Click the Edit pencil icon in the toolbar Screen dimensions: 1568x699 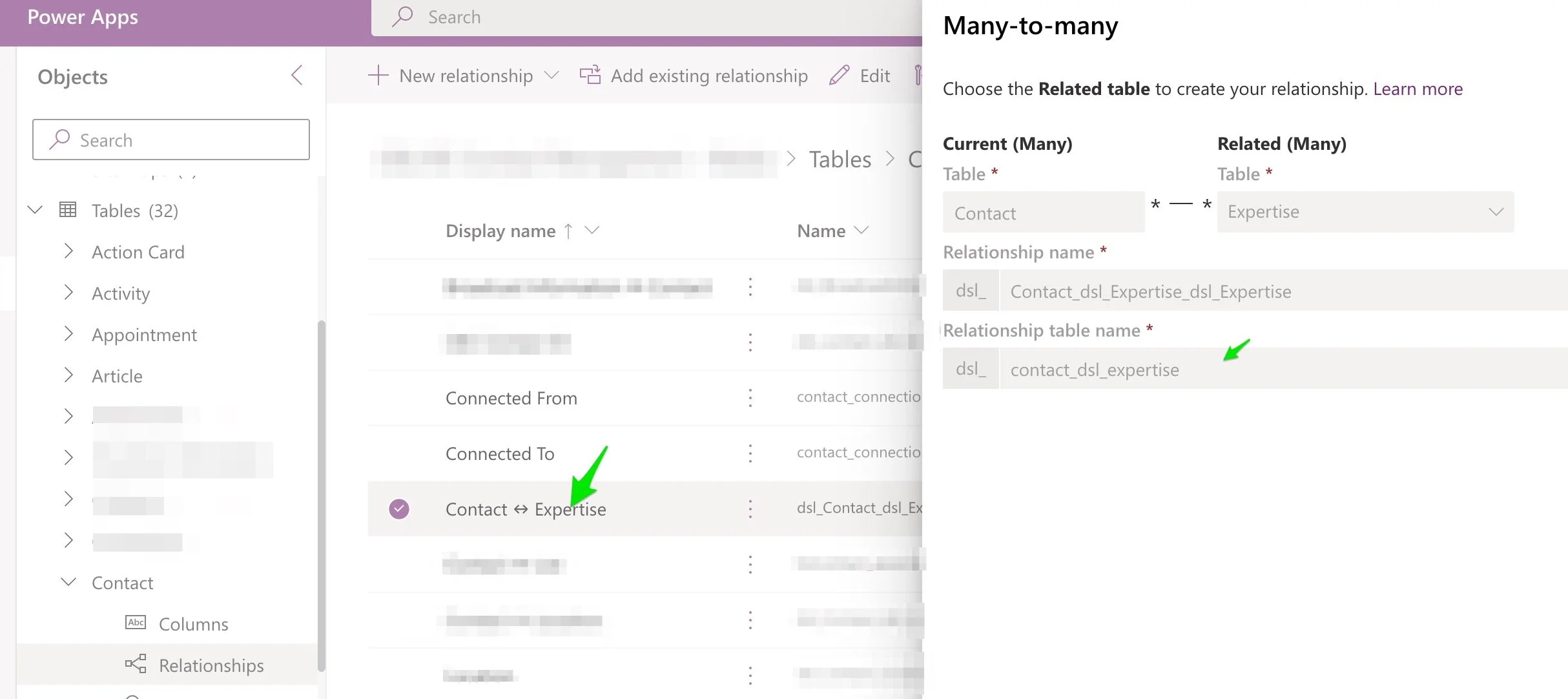tap(838, 75)
